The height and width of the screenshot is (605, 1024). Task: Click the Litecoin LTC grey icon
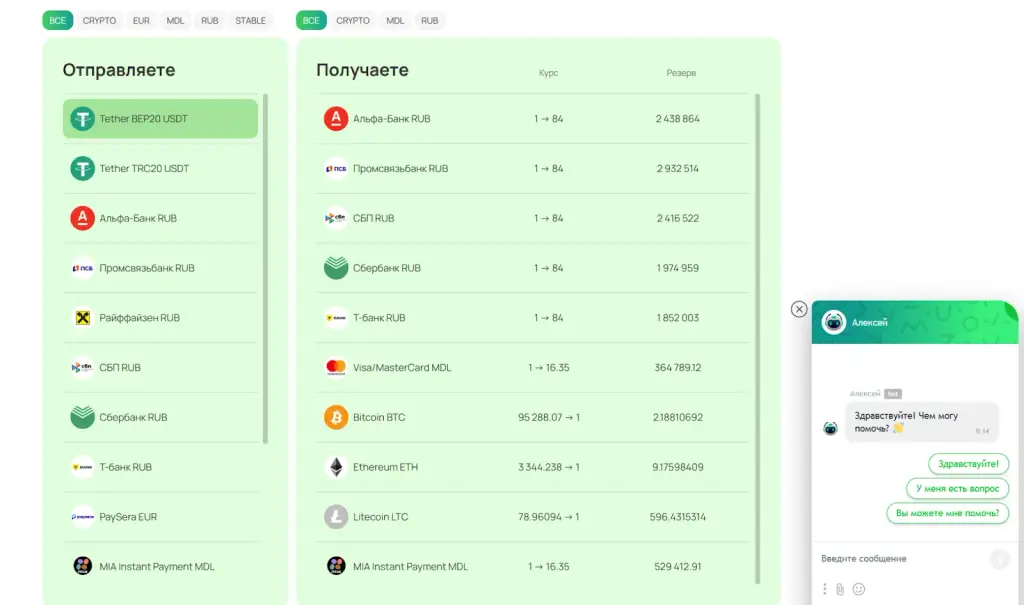(x=336, y=516)
